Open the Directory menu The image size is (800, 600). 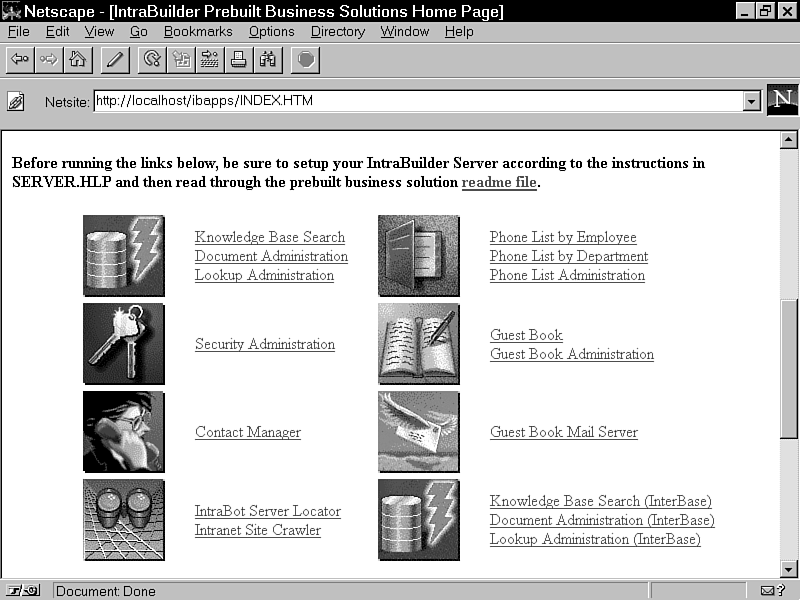pyautogui.click(x=337, y=31)
